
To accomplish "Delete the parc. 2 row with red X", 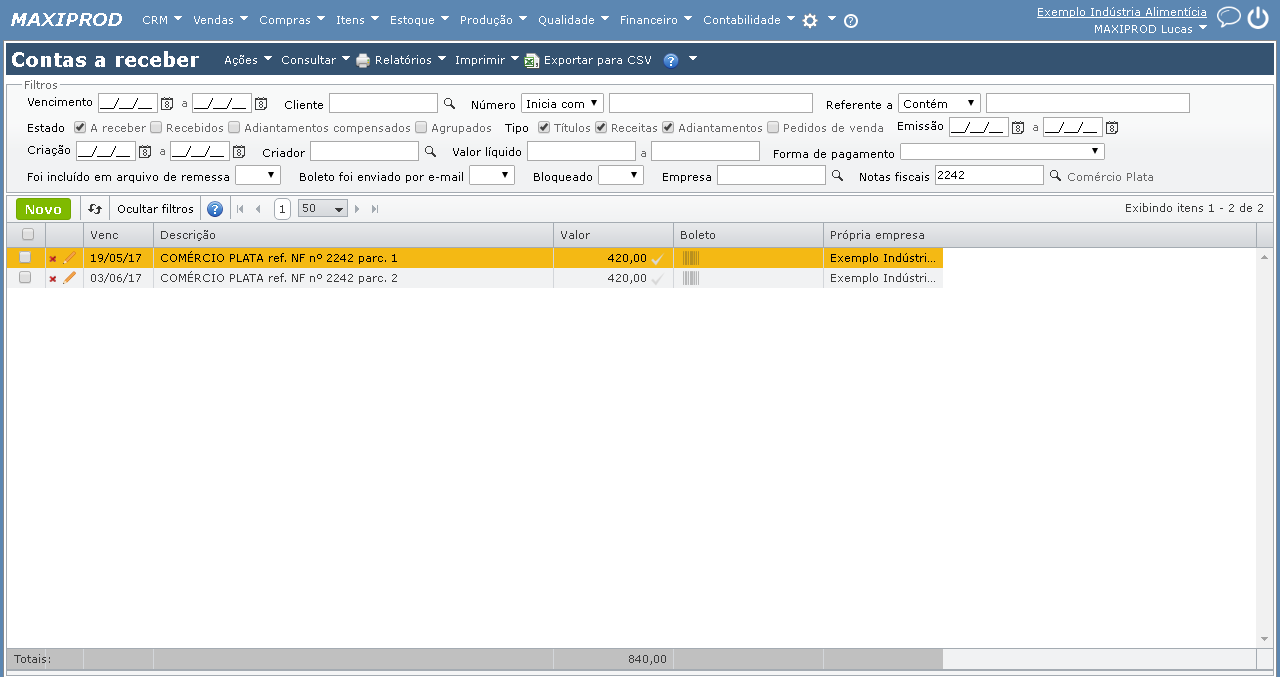I will (53, 279).
